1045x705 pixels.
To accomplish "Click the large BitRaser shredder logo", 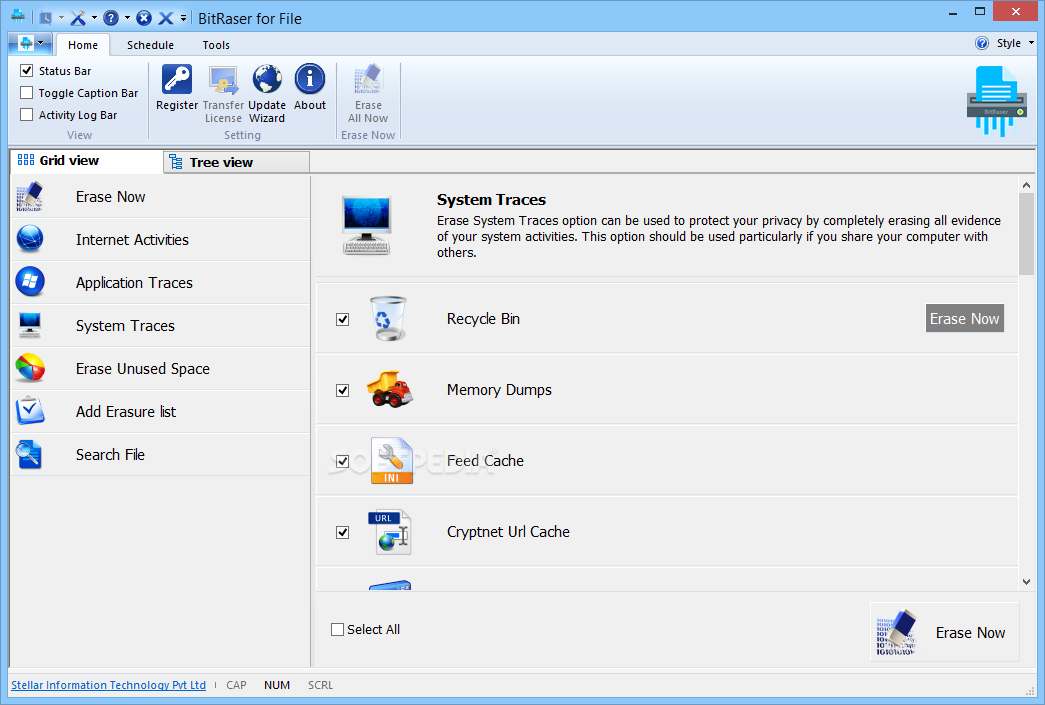I will click(x=996, y=101).
